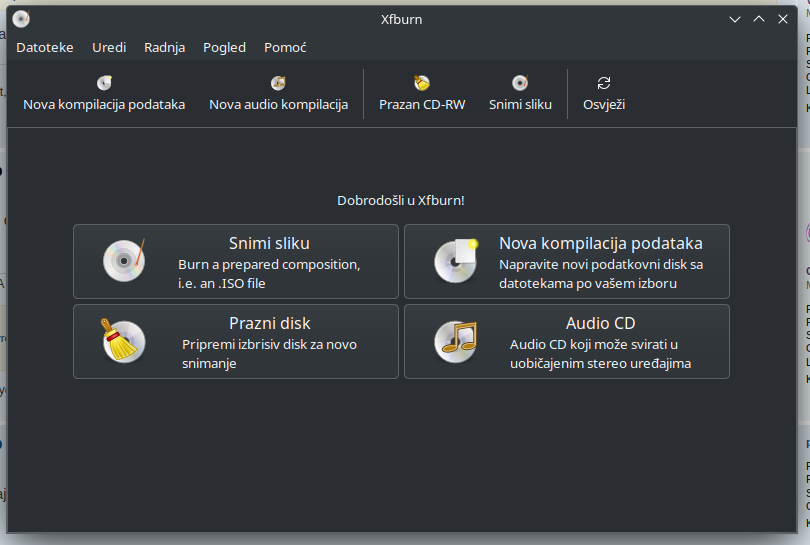Click the Snimi sliku toolbar label
The height and width of the screenshot is (545, 810).
coord(520,104)
